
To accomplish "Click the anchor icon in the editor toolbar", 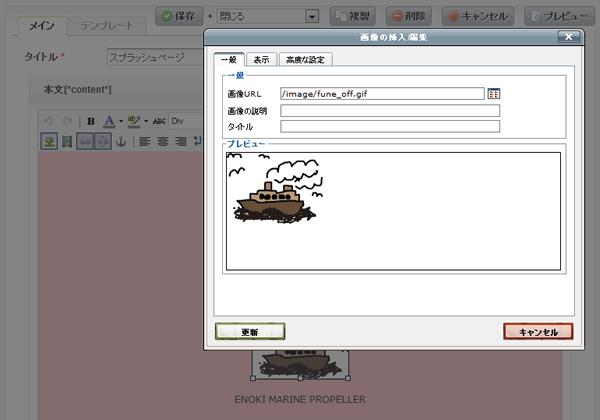I will point(122,142).
